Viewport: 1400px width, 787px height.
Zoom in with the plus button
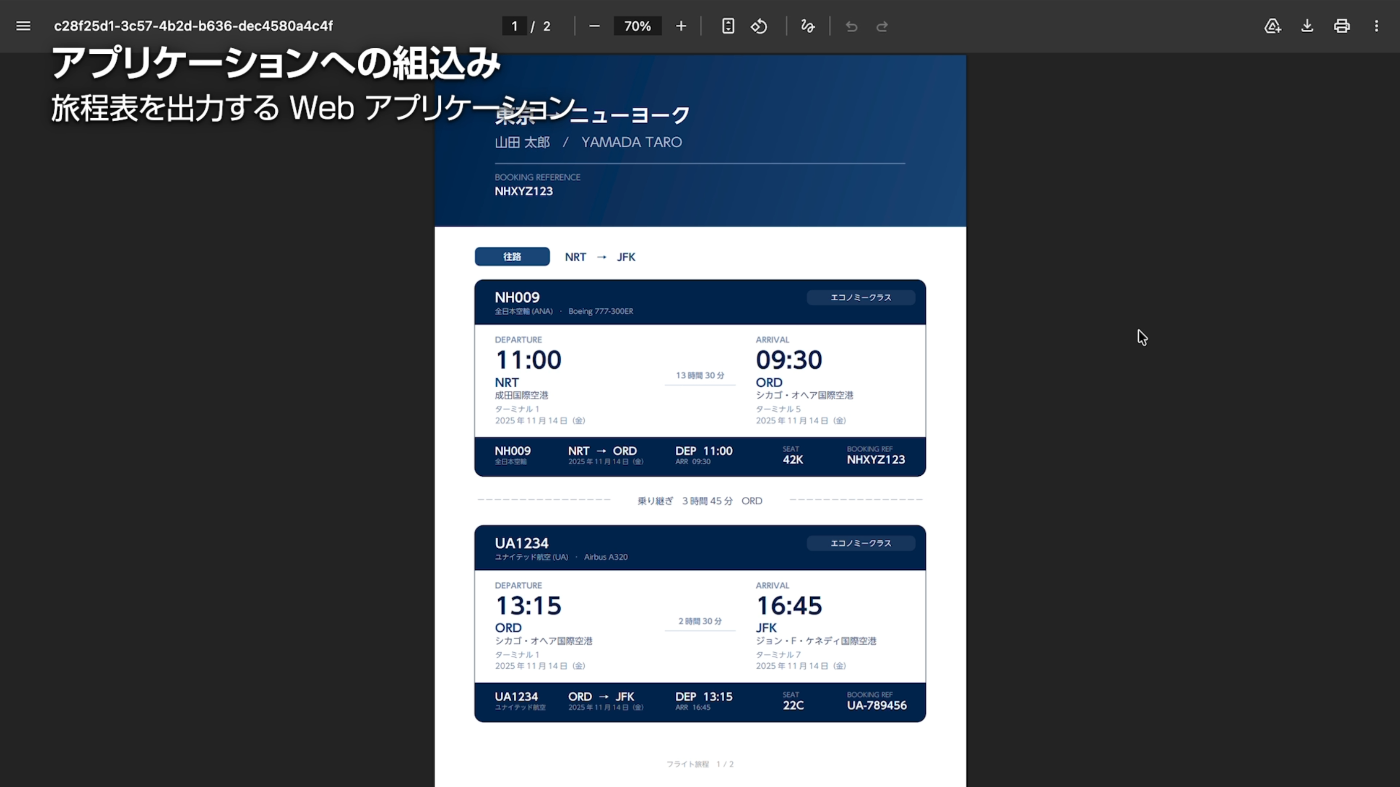click(681, 26)
